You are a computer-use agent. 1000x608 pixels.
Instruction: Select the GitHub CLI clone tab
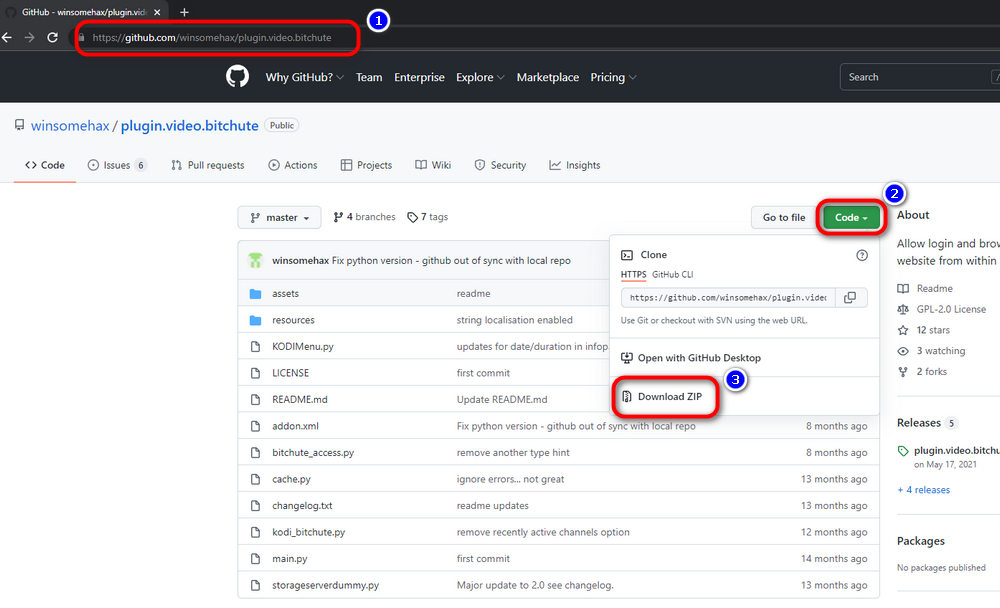coord(672,274)
